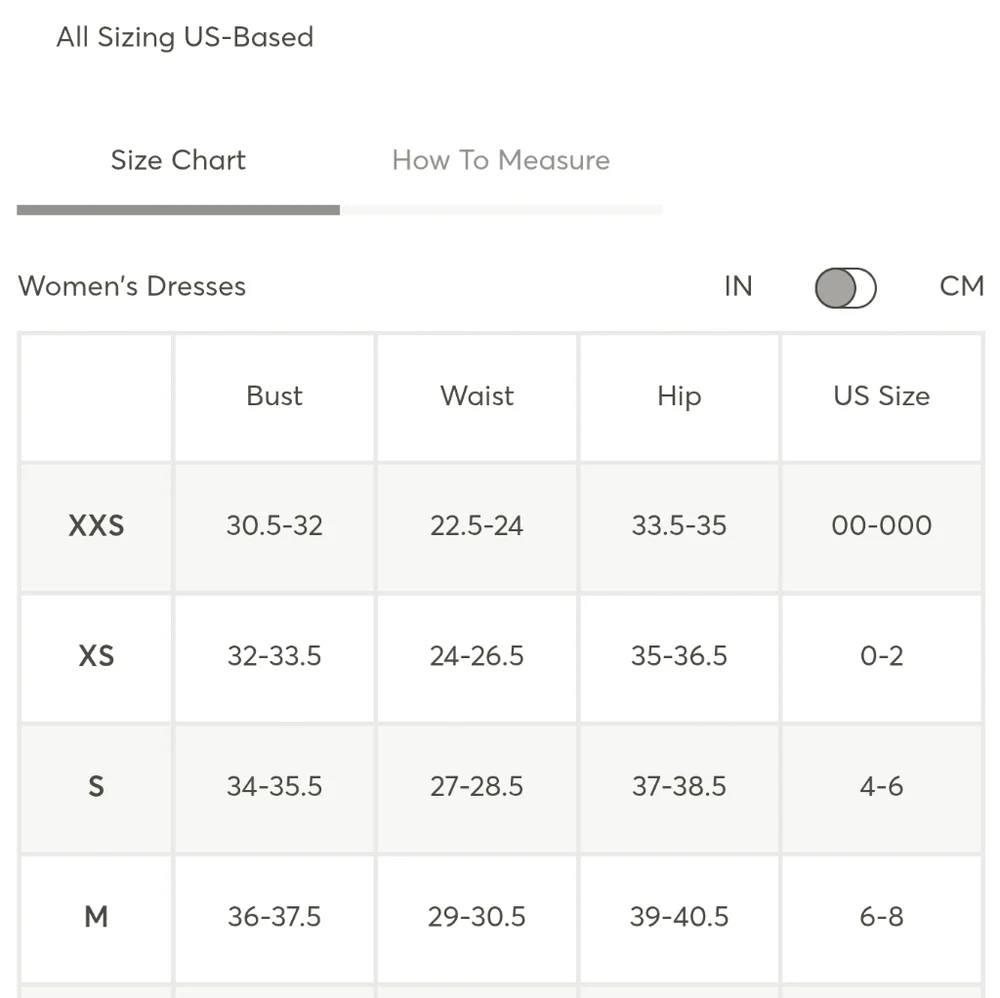
Task: Click the S hip value 37-38.5
Action: click(x=679, y=786)
